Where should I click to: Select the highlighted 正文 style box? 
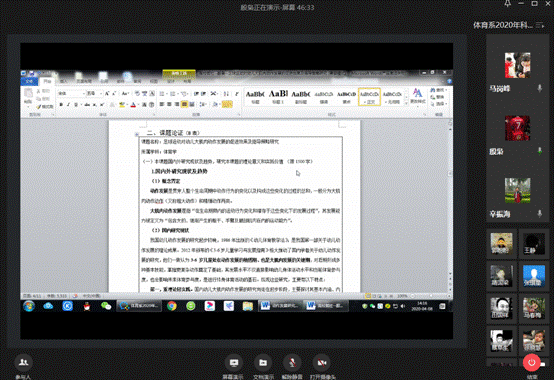pos(369,96)
